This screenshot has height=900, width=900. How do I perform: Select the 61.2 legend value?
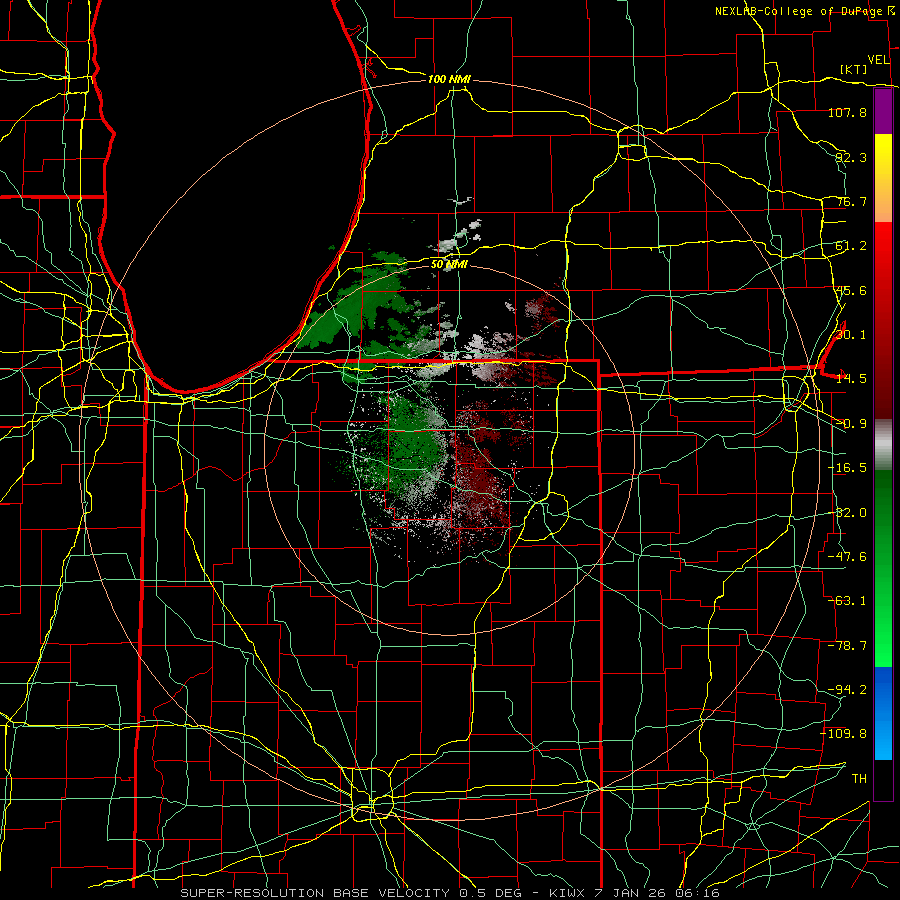click(851, 246)
